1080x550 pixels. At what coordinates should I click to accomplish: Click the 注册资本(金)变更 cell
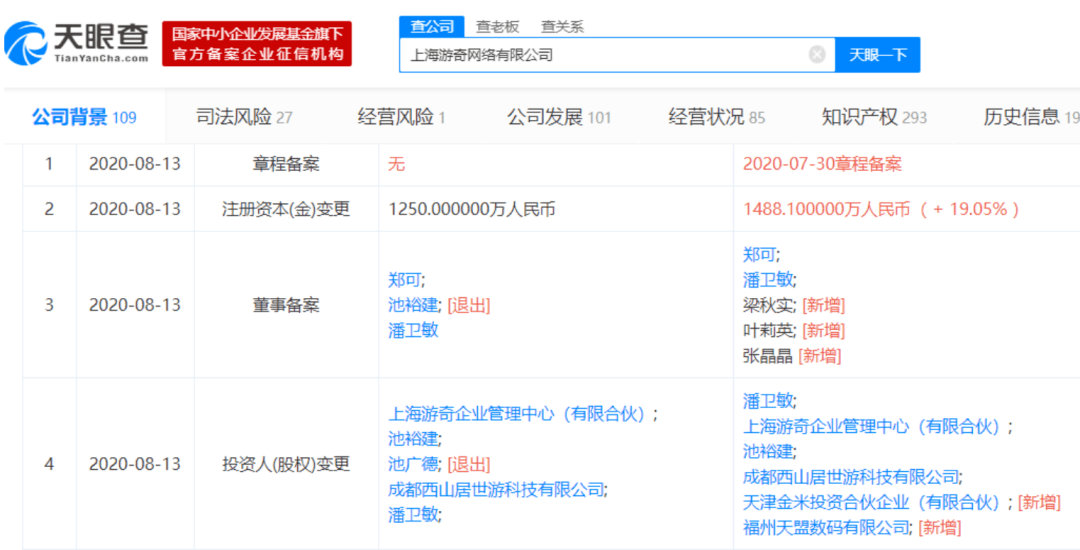pyautogui.click(x=286, y=209)
